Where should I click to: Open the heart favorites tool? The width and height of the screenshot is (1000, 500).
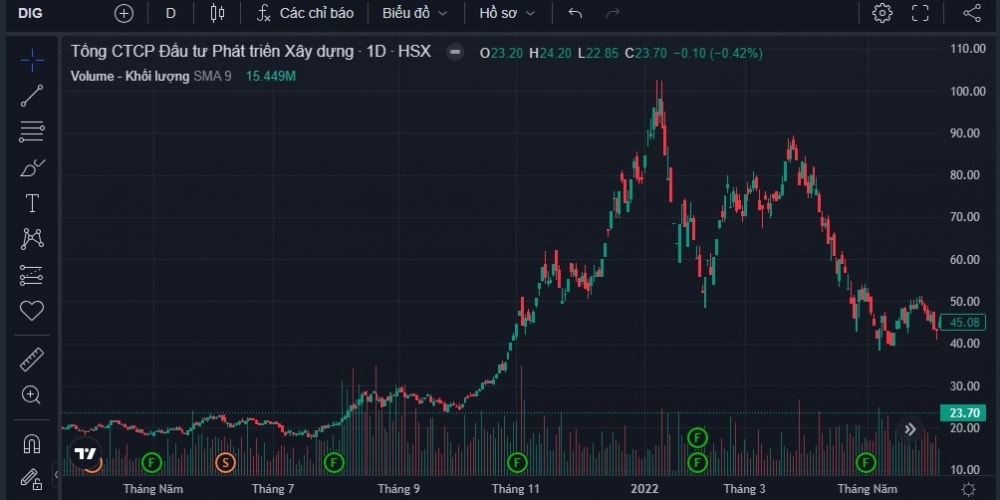[x=32, y=311]
